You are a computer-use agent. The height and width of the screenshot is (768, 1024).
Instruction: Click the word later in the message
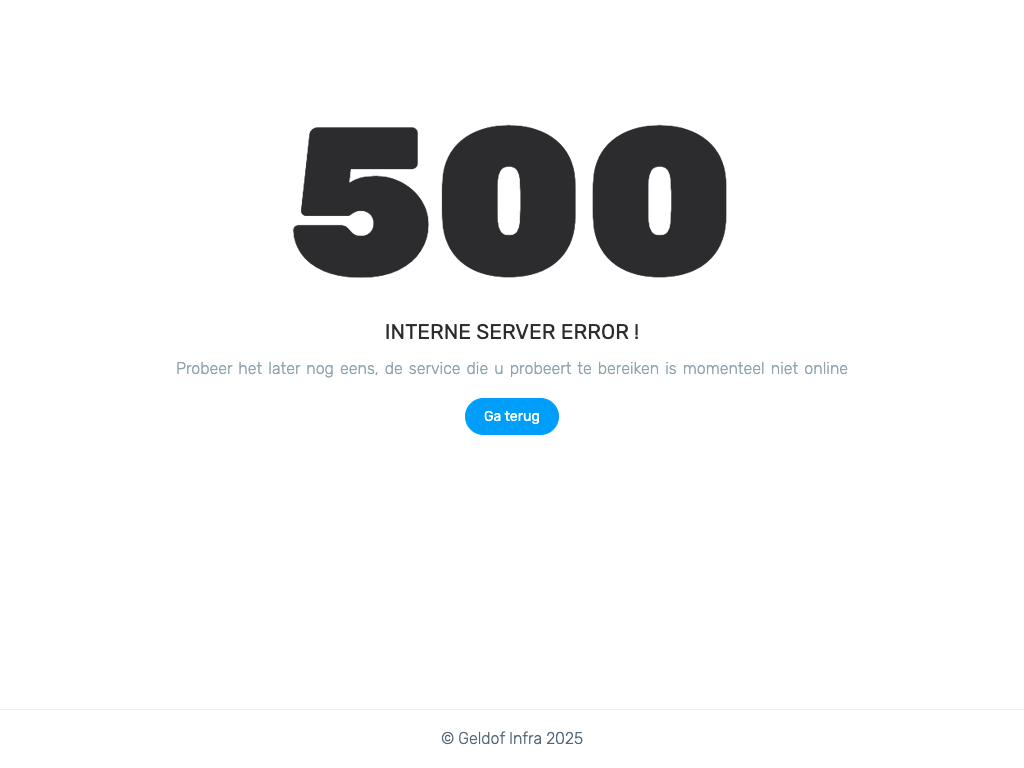[284, 368]
